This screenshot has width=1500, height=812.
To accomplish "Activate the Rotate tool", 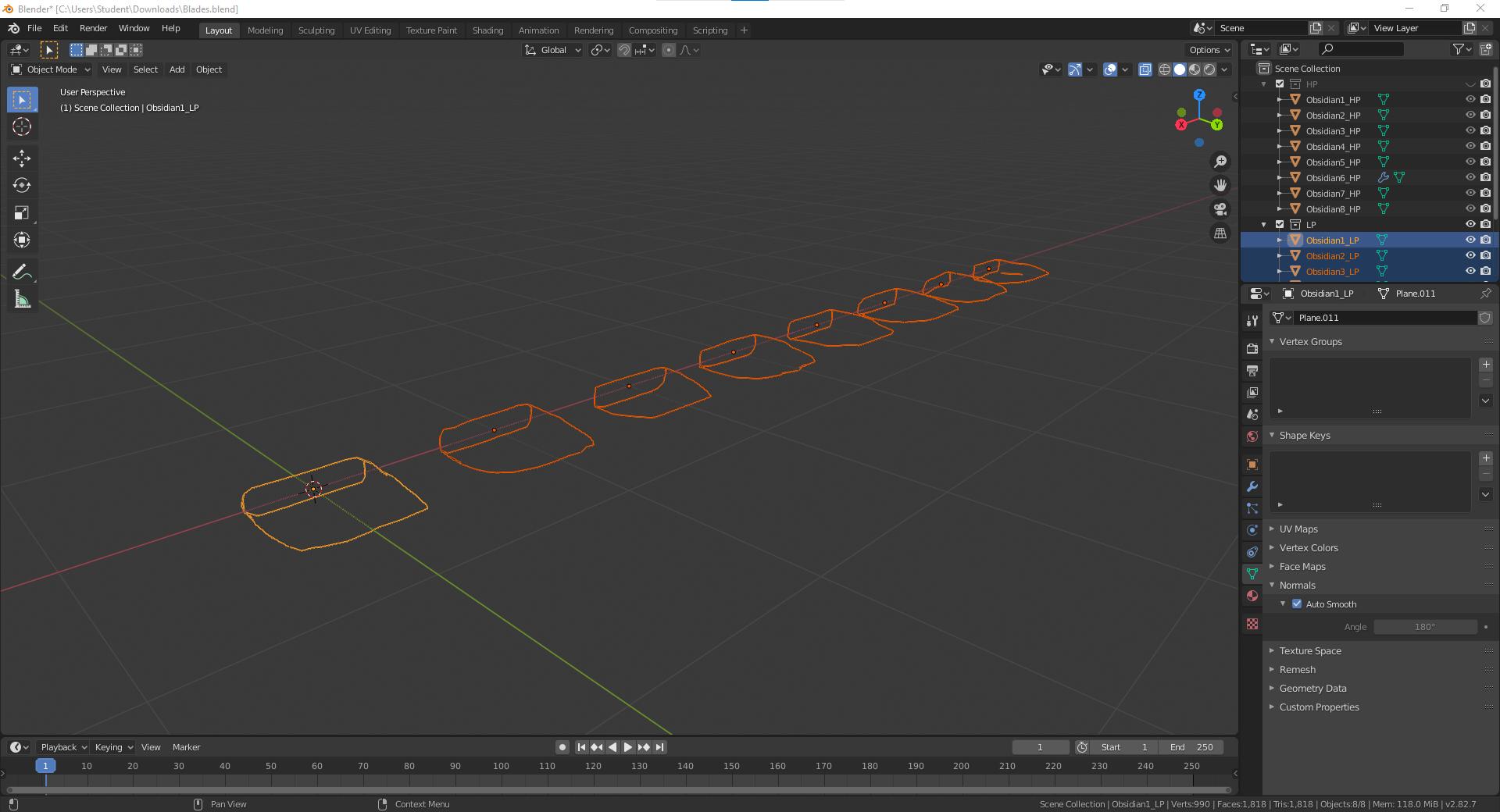I will coord(22,185).
